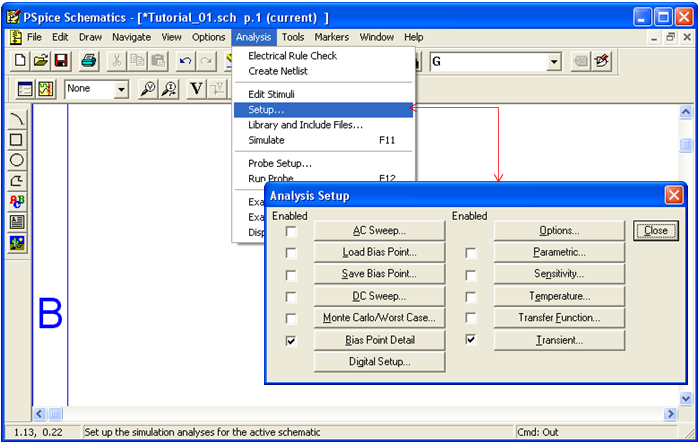This screenshot has height=444, width=699.
Task: Enable the Save Bias Point checkbox
Action: 291,275
